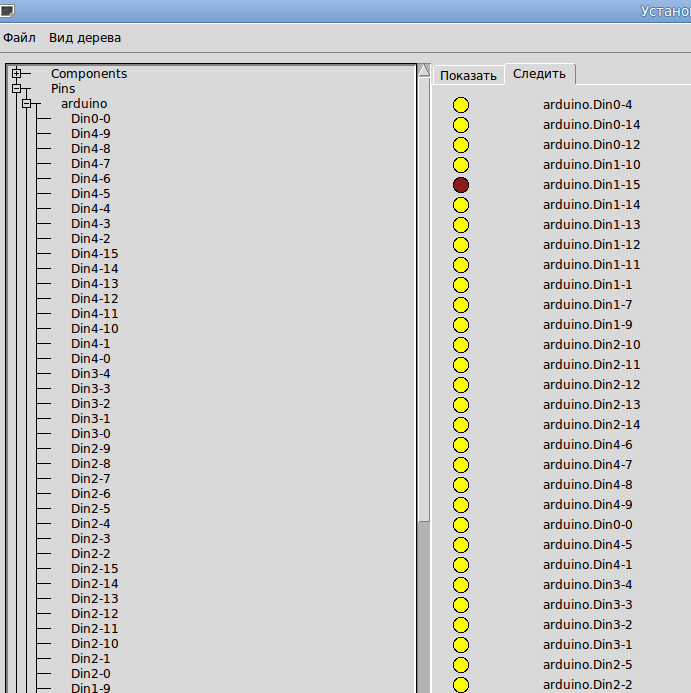Select the Components tree label
Image resolution: width=691 pixels, height=693 pixels.
pyautogui.click(x=89, y=74)
